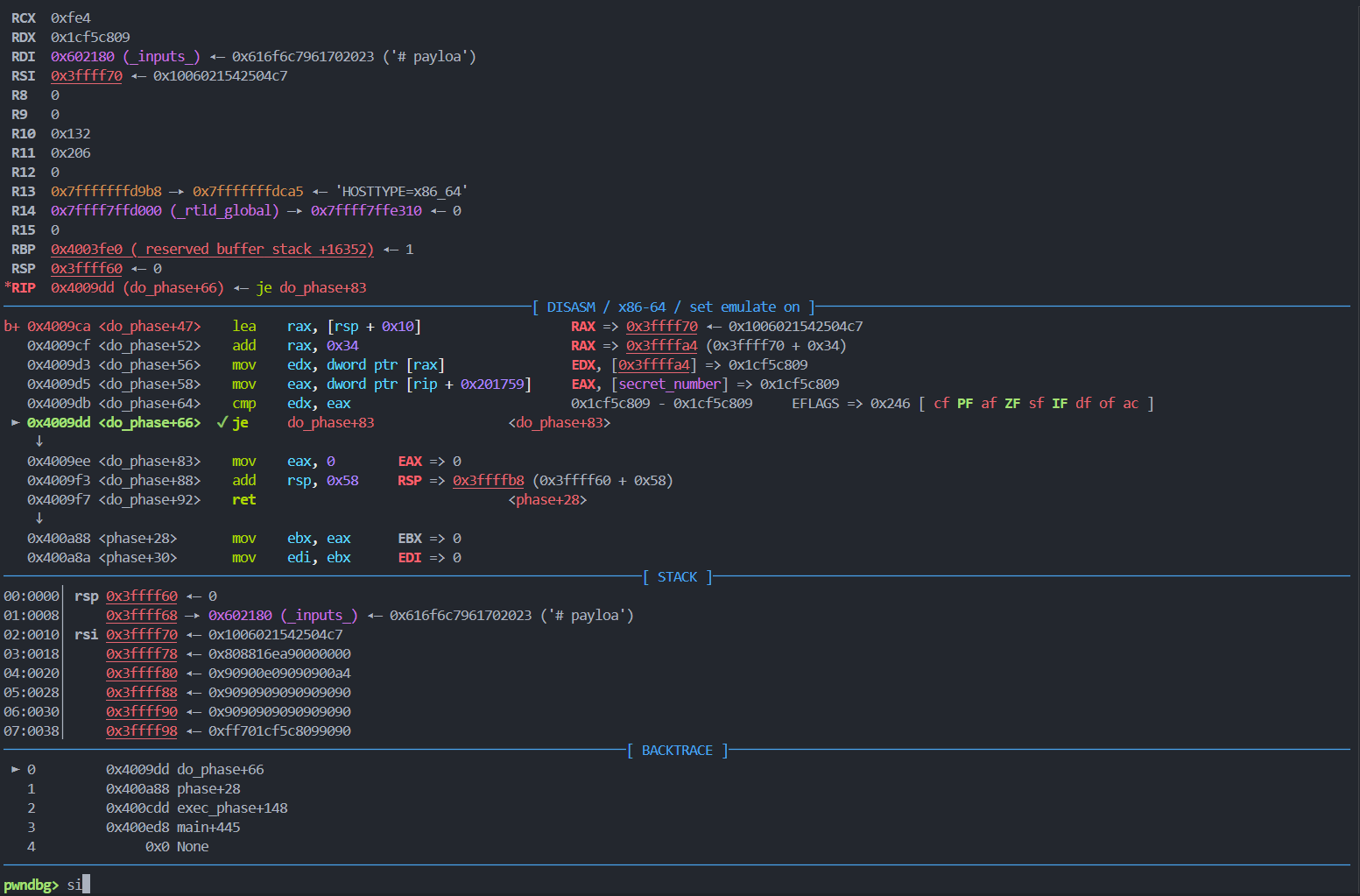Click the 0x3ffffa4 address in the EDX annotation
Image resolution: width=1360 pixels, height=896 pixels.
point(654,365)
